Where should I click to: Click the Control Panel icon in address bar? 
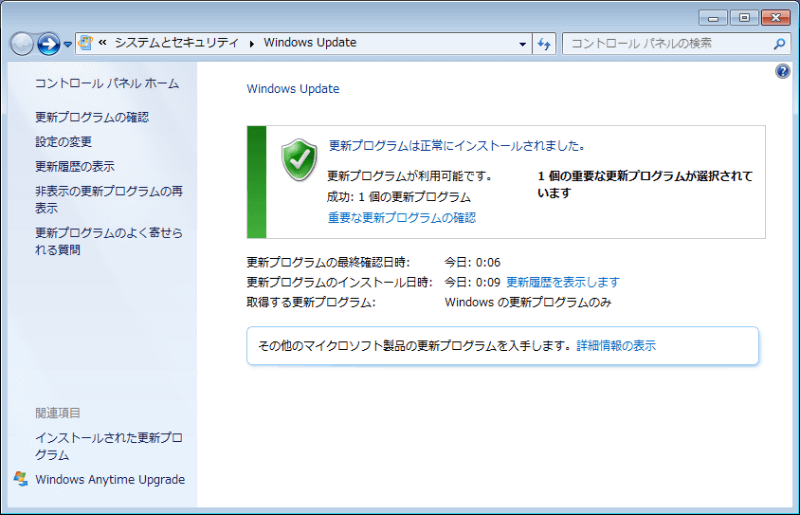86,43
